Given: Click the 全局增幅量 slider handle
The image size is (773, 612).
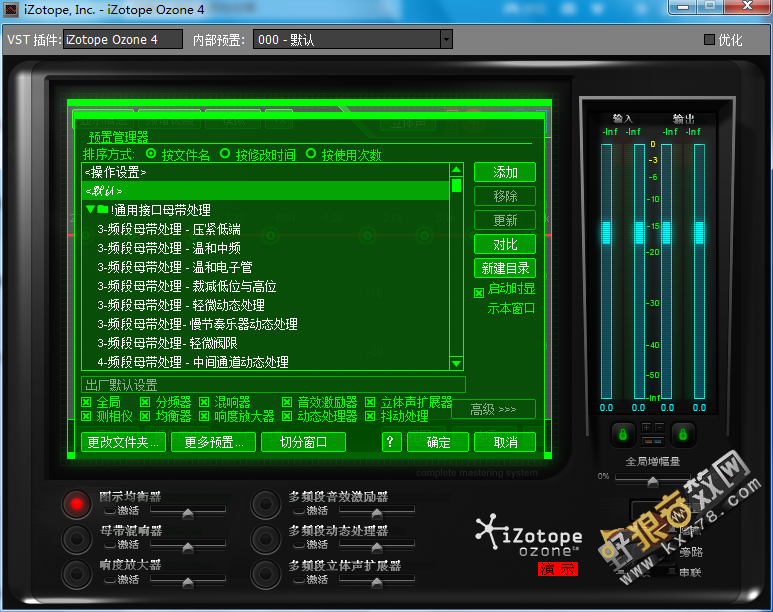Looking at the screenshot, I should (653, 481).
